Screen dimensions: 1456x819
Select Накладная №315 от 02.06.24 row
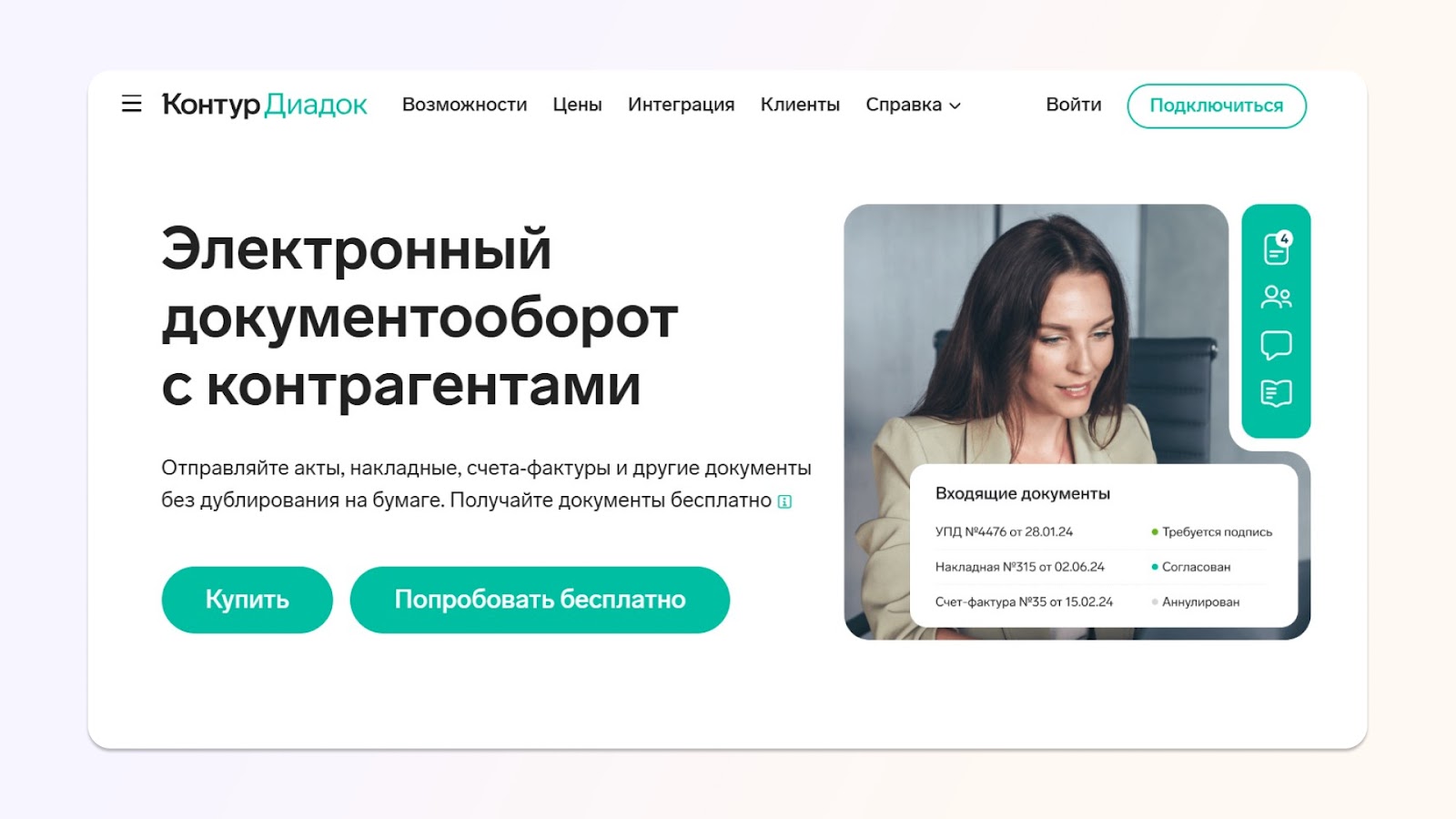1103,567
